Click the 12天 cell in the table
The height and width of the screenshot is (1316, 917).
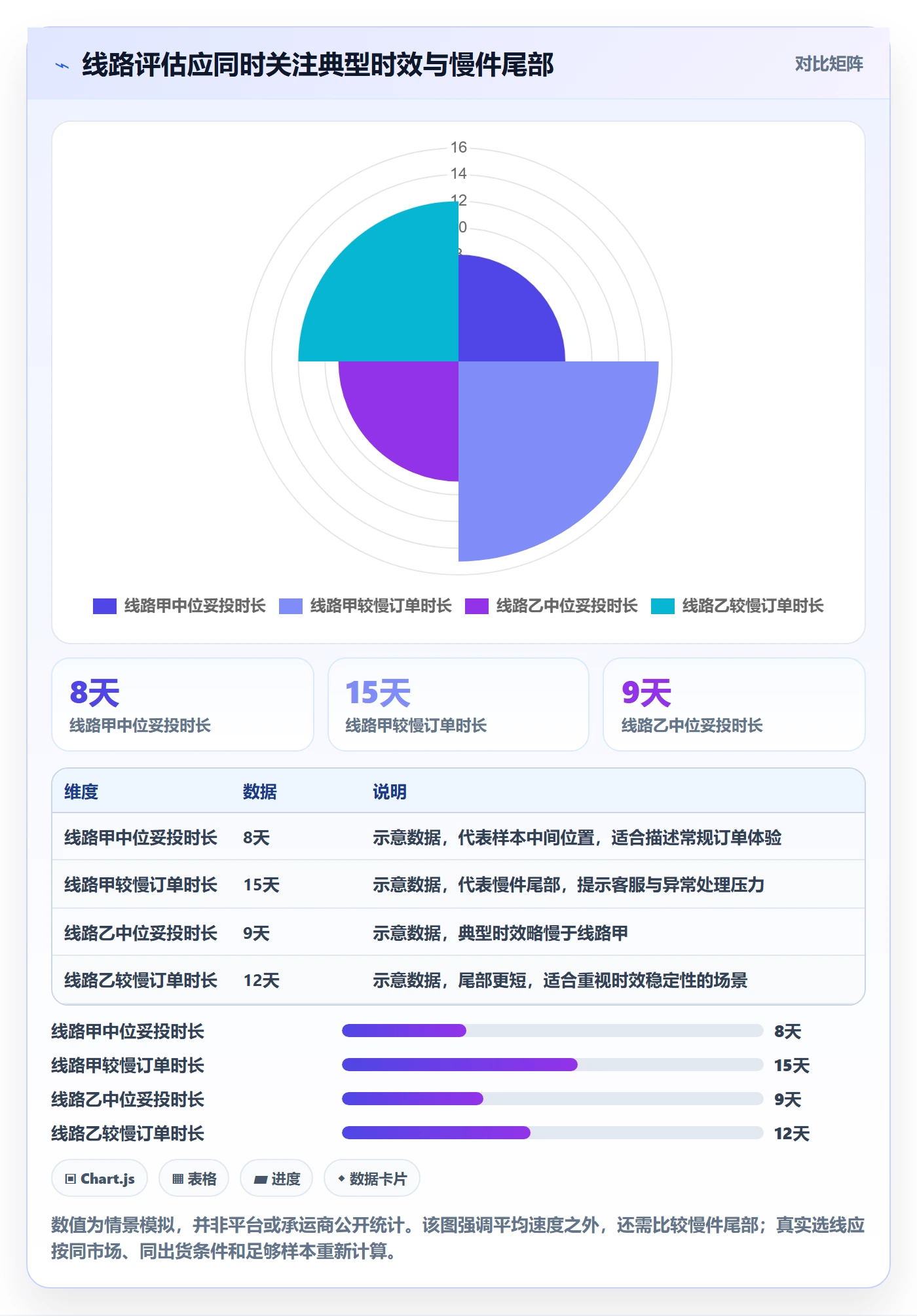click(x=261, y=980)
